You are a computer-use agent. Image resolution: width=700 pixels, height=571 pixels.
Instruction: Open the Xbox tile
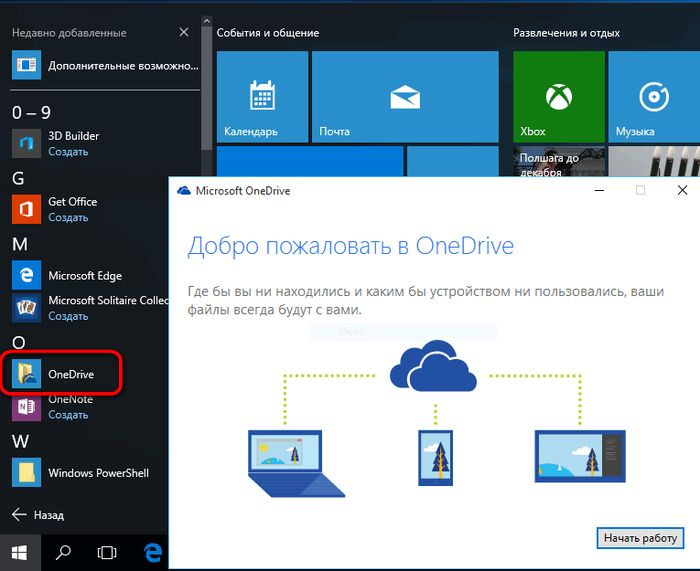pyautogui.click(x=558, y=97)
